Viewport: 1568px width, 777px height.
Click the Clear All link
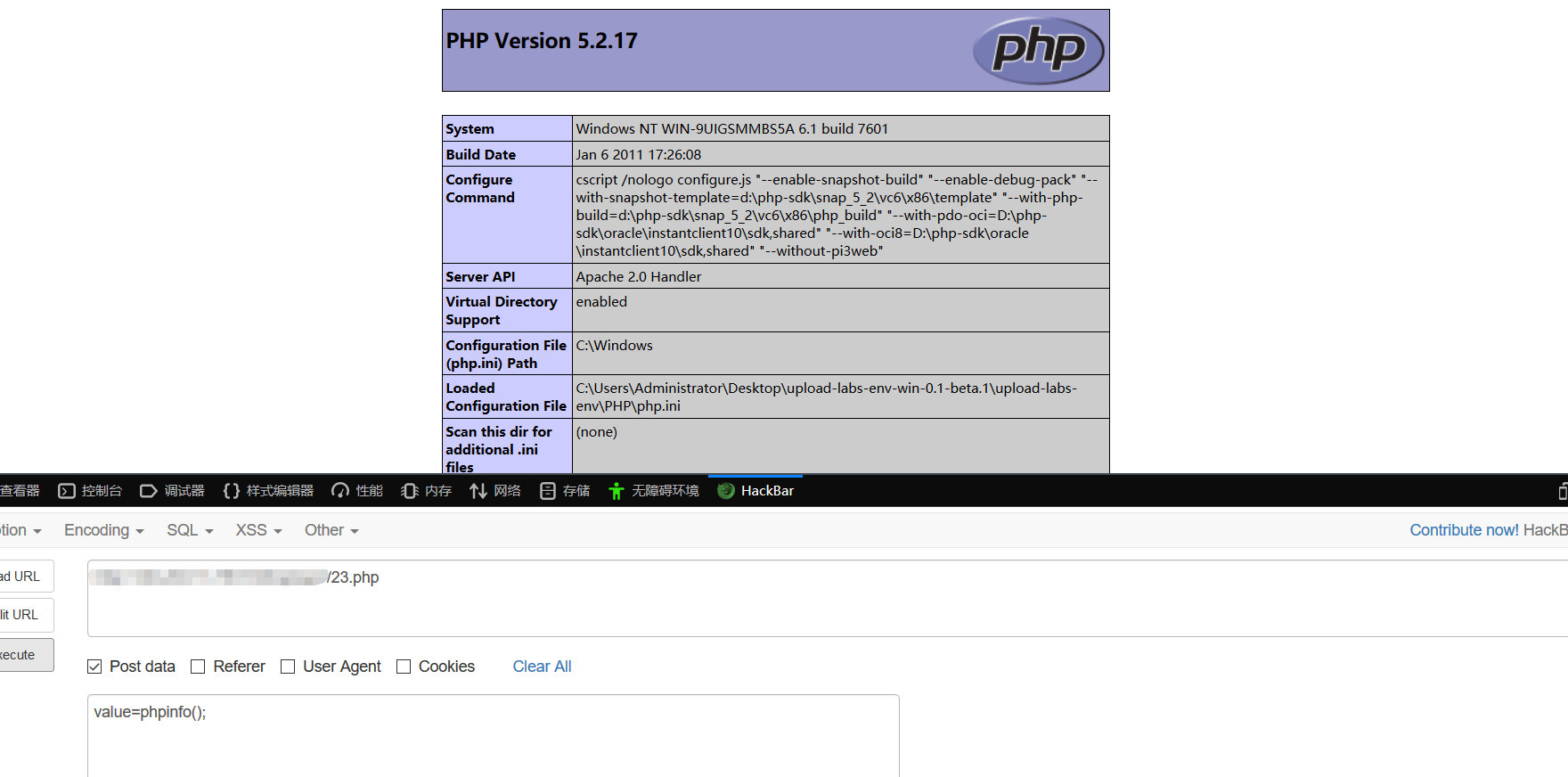click(542, 667)
